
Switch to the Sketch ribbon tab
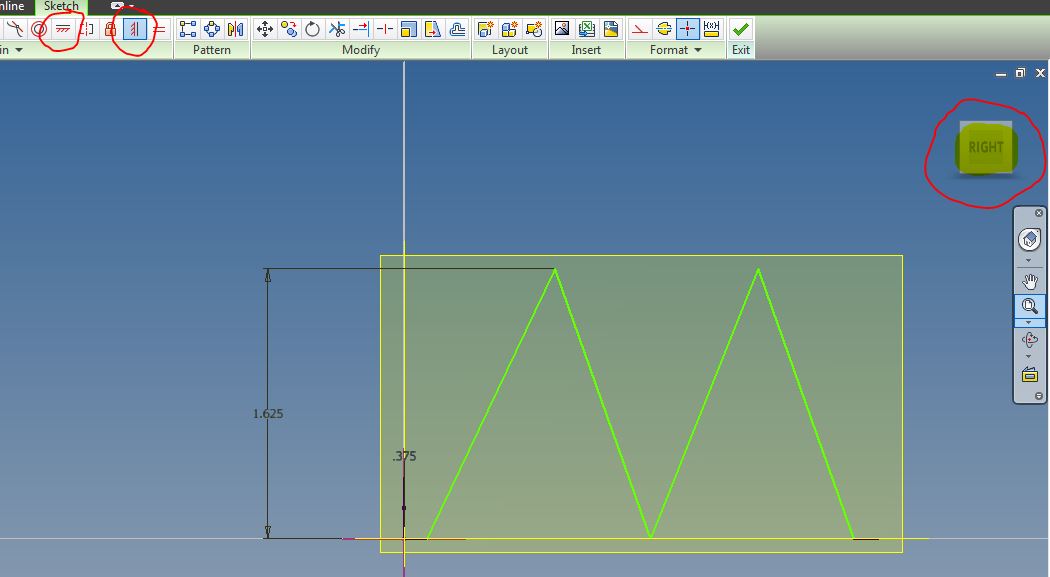click(62, 6)
